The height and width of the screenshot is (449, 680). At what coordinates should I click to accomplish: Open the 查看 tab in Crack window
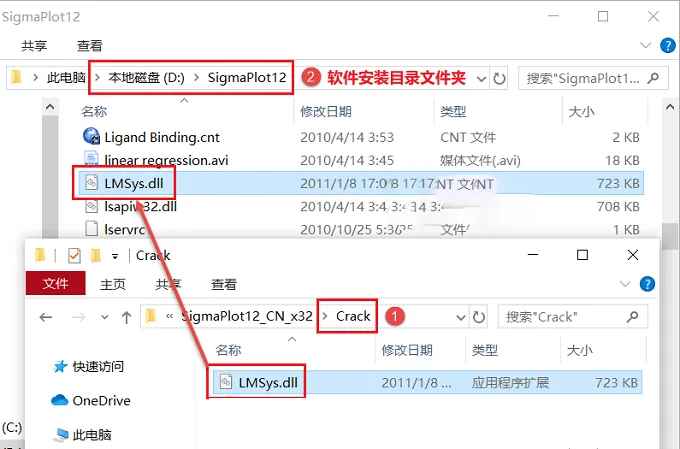coord(224,285)
